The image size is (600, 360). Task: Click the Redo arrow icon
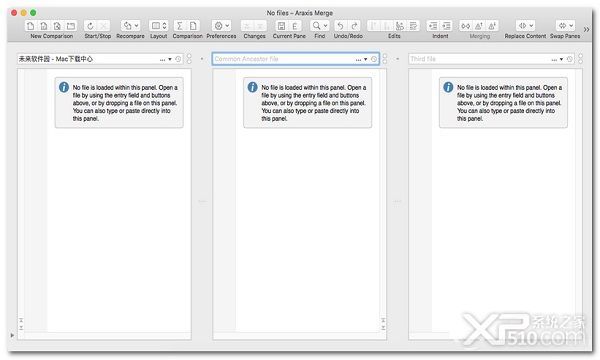coord(354,26)
